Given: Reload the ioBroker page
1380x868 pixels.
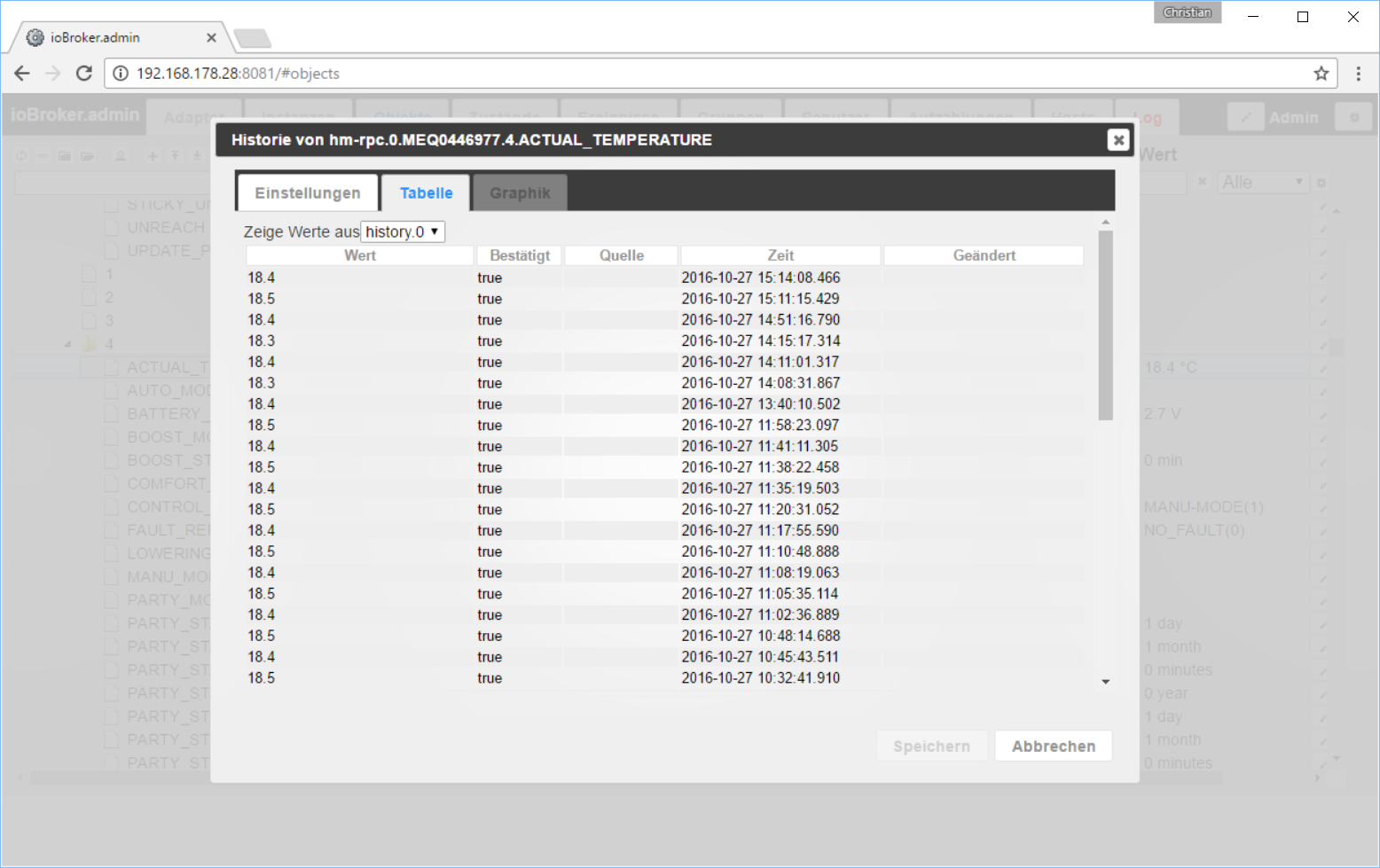Looking at the screenshot, I should (x=84, y=74).
